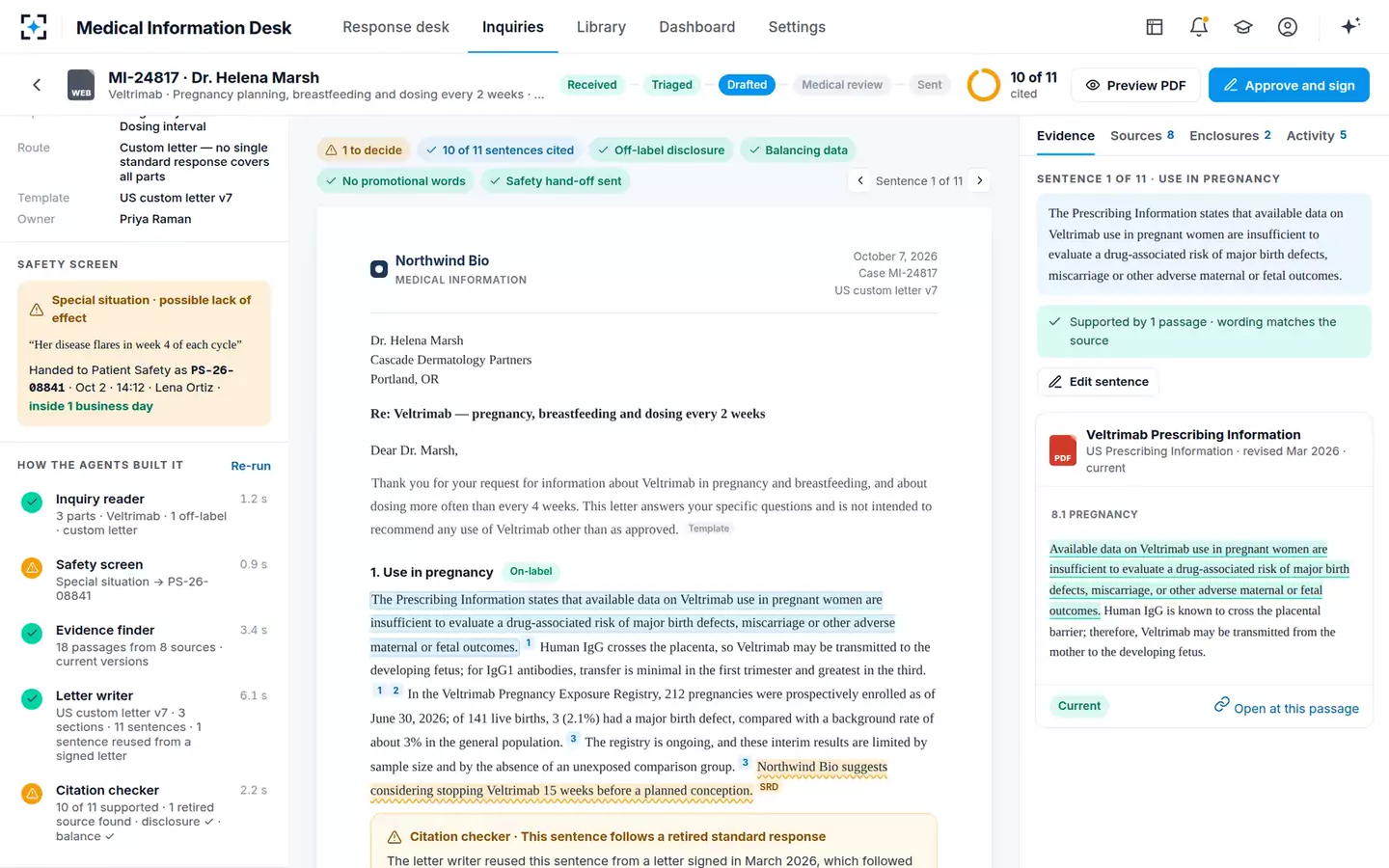Click the '1 to decide' warning chip
This screenshot has height=868, width=1389.
[364, 150]
